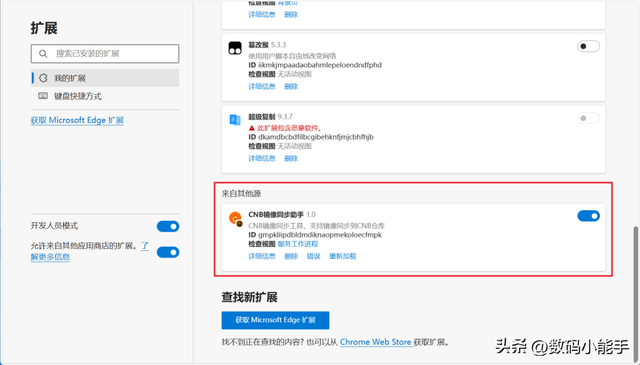
Task: Click the 我的扩展 puzzle icon
Action: [x=43, y=78]
